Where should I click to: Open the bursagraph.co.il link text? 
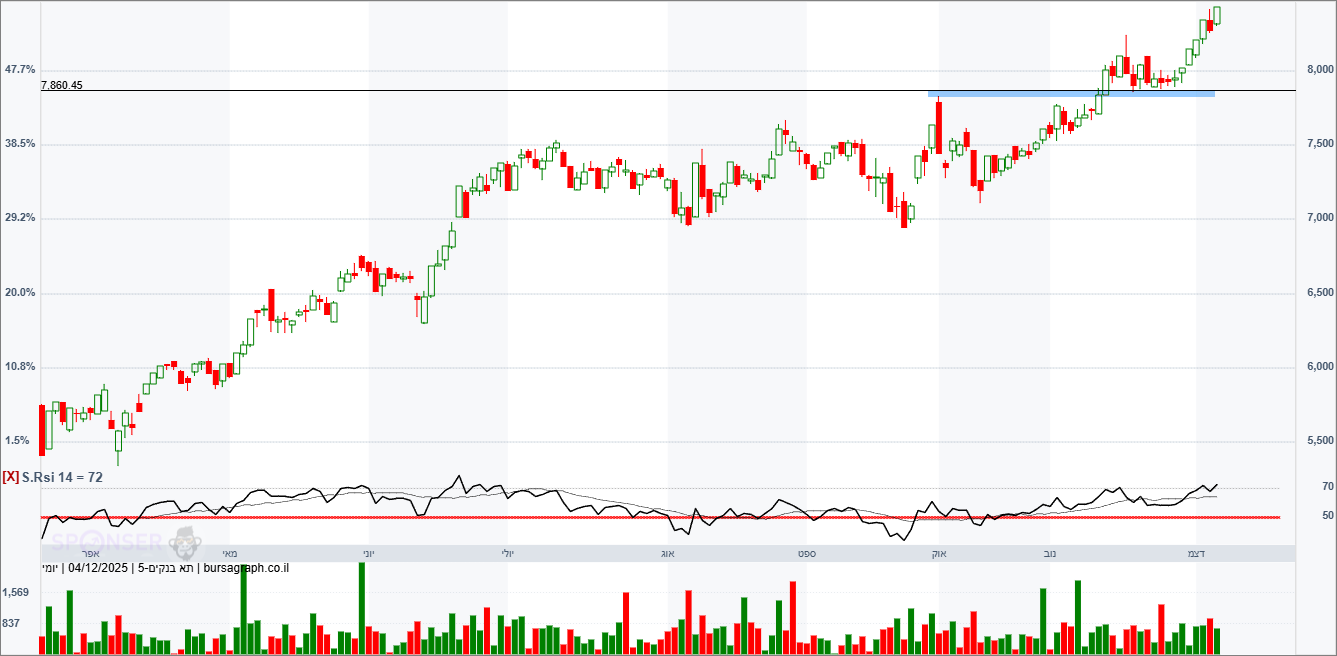pos(245,569)
